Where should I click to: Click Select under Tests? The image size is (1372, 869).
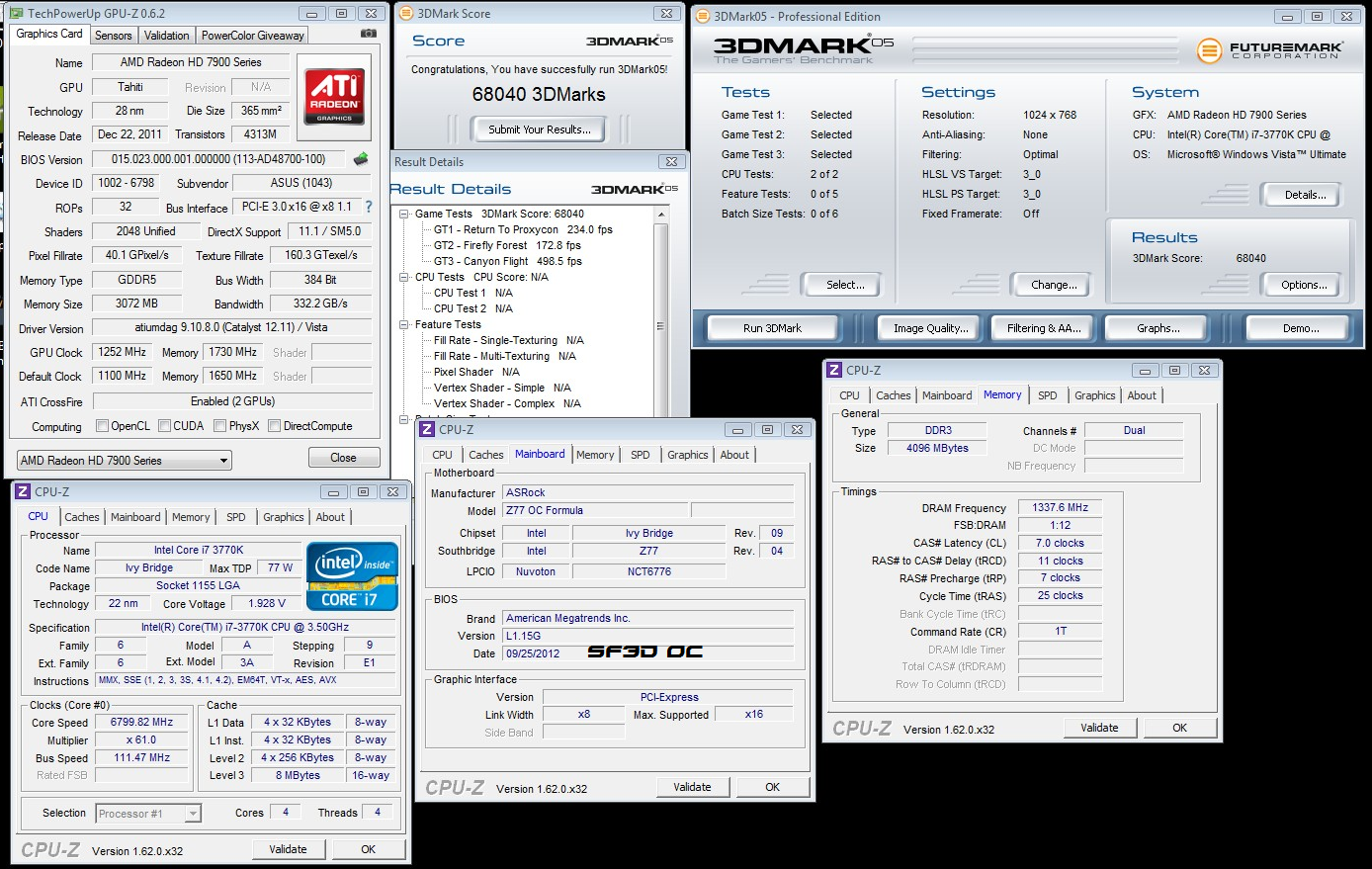pos(845,285)
